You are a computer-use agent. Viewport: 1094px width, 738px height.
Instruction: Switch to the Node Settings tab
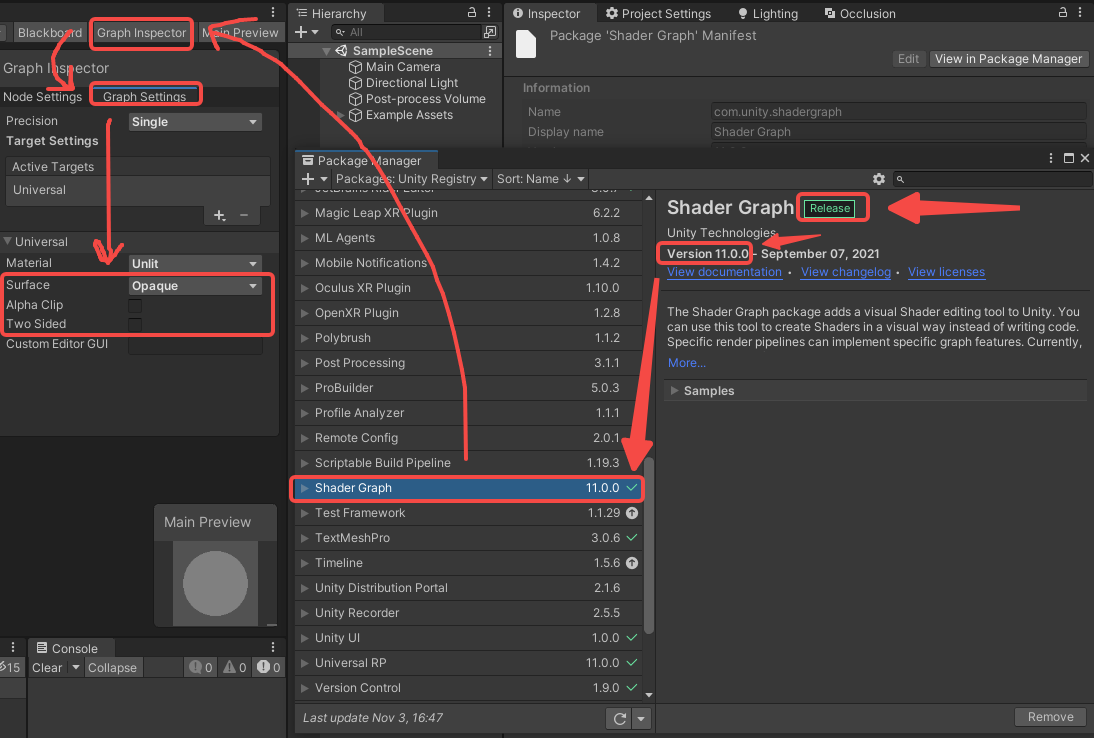point(42,96)
